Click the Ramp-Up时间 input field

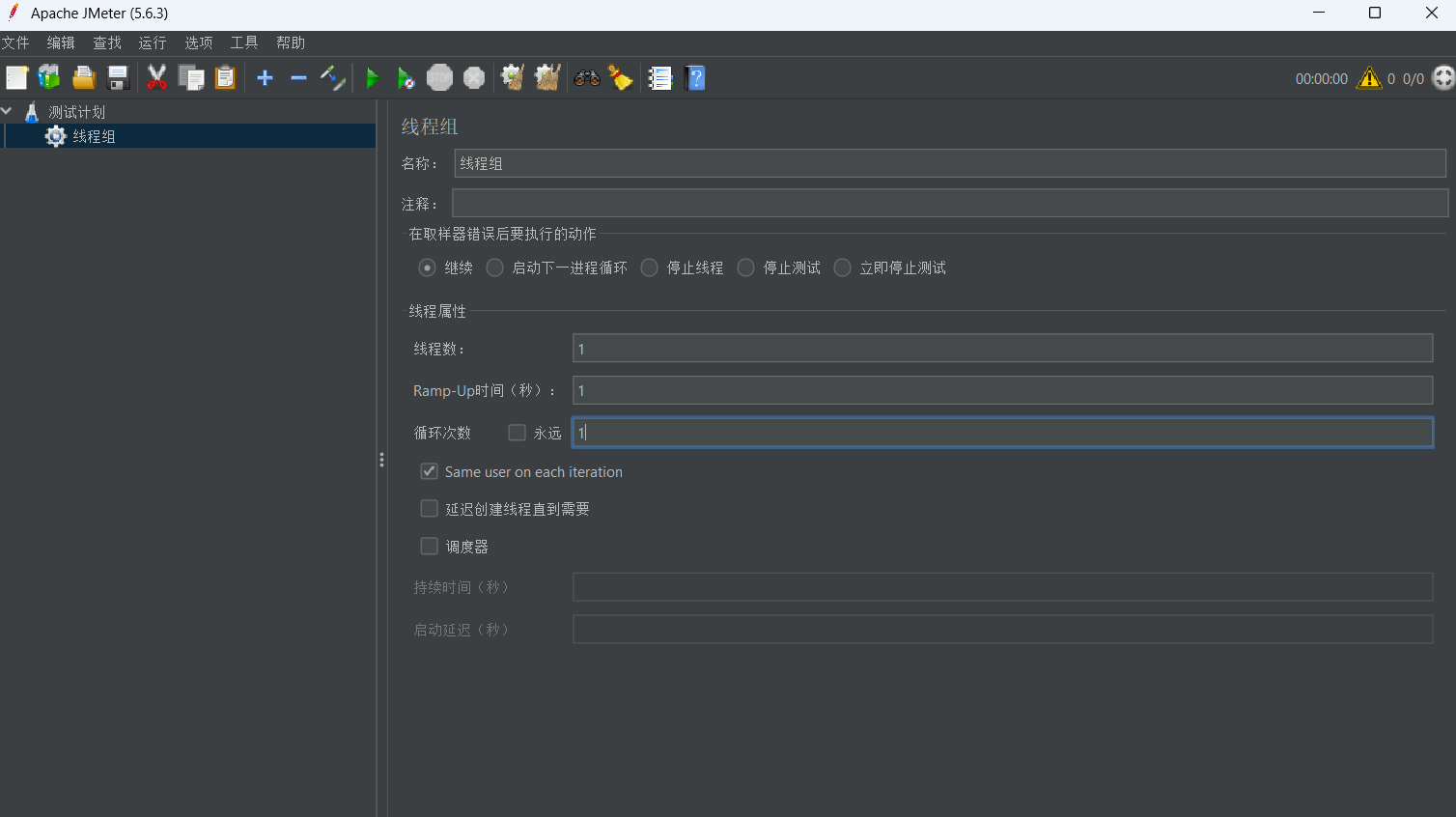click(1002, 390)
